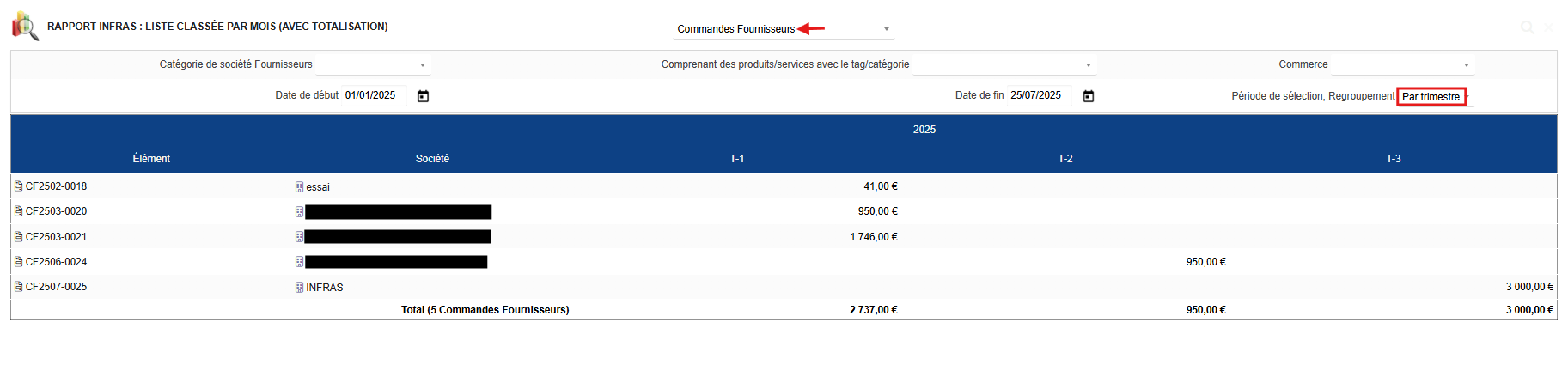The height and width of the screenshot is (365, 1568).
Task: Click the Date de fin field
Action: [x=1039, y=95]
